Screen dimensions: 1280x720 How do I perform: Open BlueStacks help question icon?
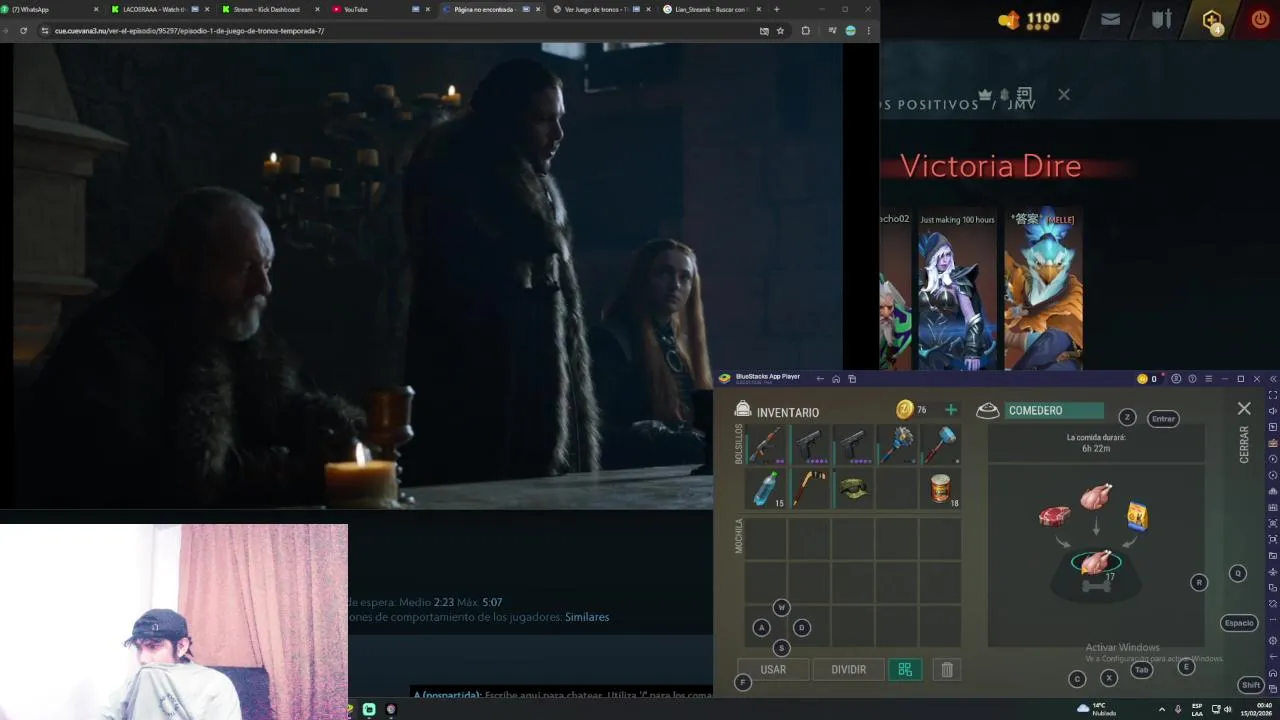(1192, 379)
